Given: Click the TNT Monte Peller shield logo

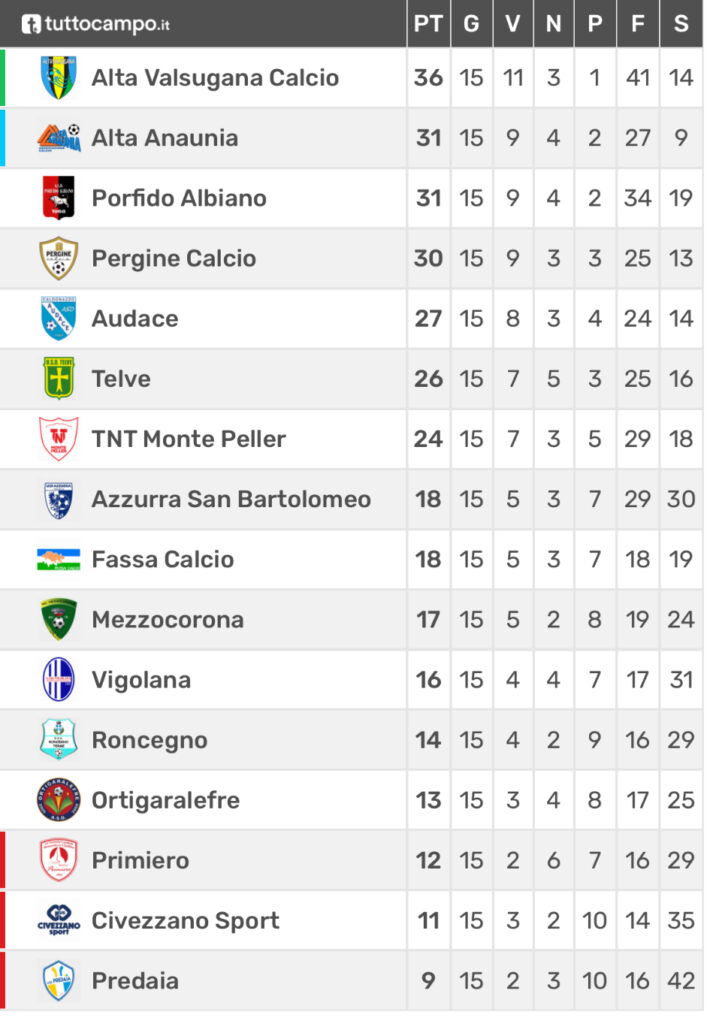Looking at the screenshot, I should [59, 439].
